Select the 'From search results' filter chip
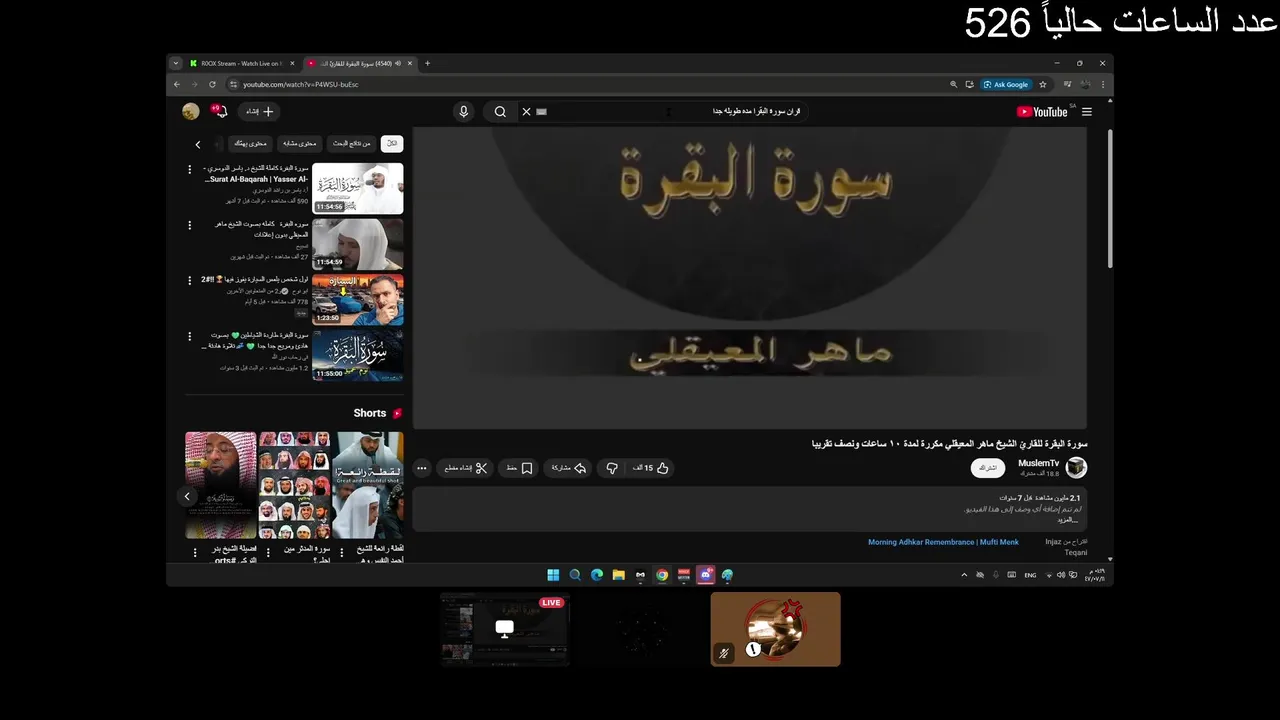The width and height of the screenshot is (1280, 720). 352,144
